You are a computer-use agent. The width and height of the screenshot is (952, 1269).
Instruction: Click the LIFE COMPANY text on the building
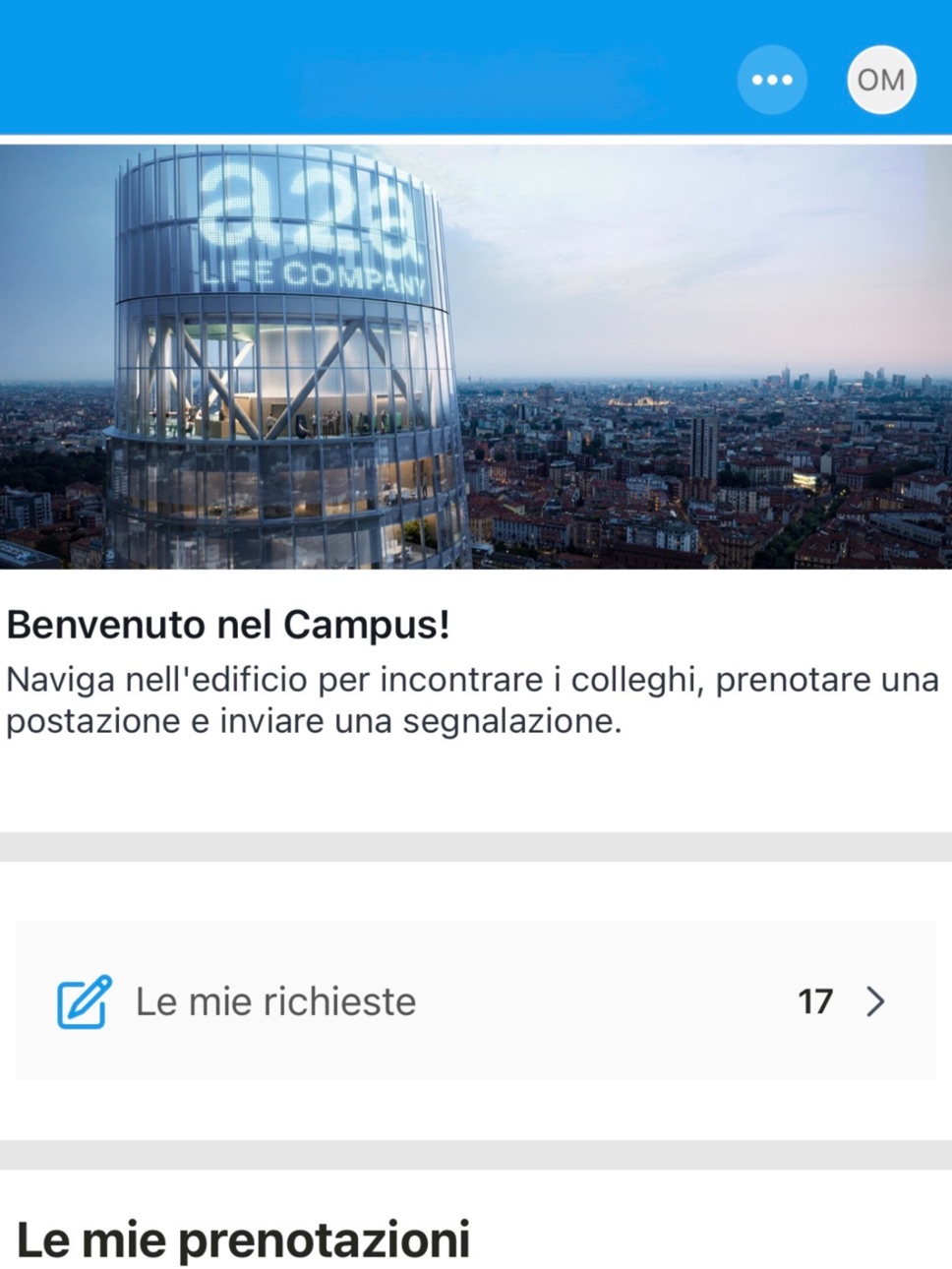tap(313, 277)
